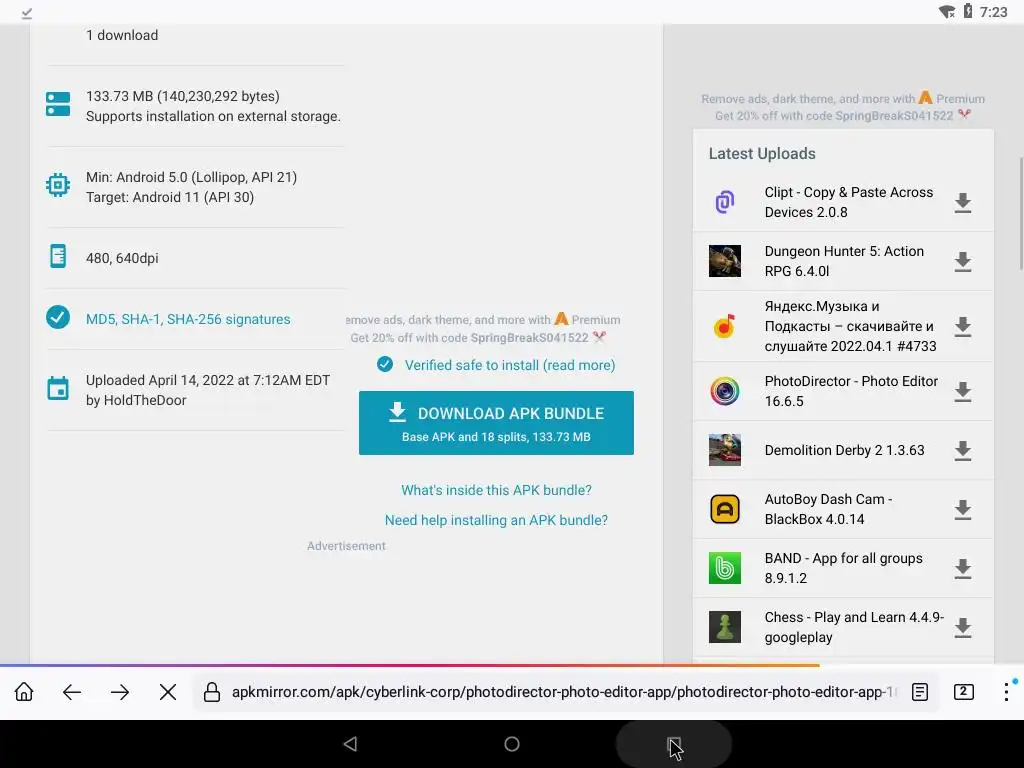
Task: Tap the PhotoDirector app icon
Action: pos(725,391)
